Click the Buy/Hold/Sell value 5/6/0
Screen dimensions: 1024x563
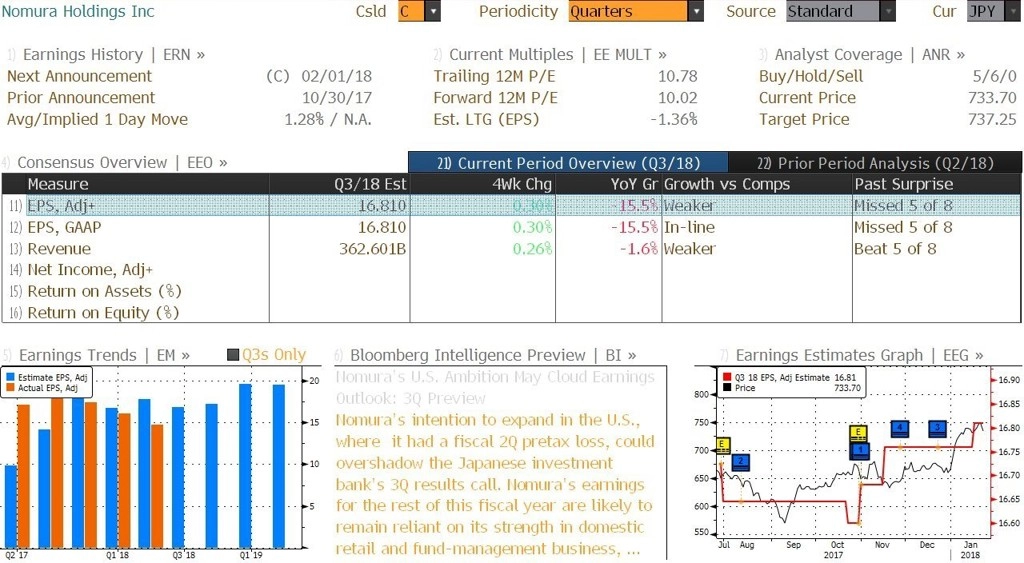pyautogui.click(x=994, y=76)
